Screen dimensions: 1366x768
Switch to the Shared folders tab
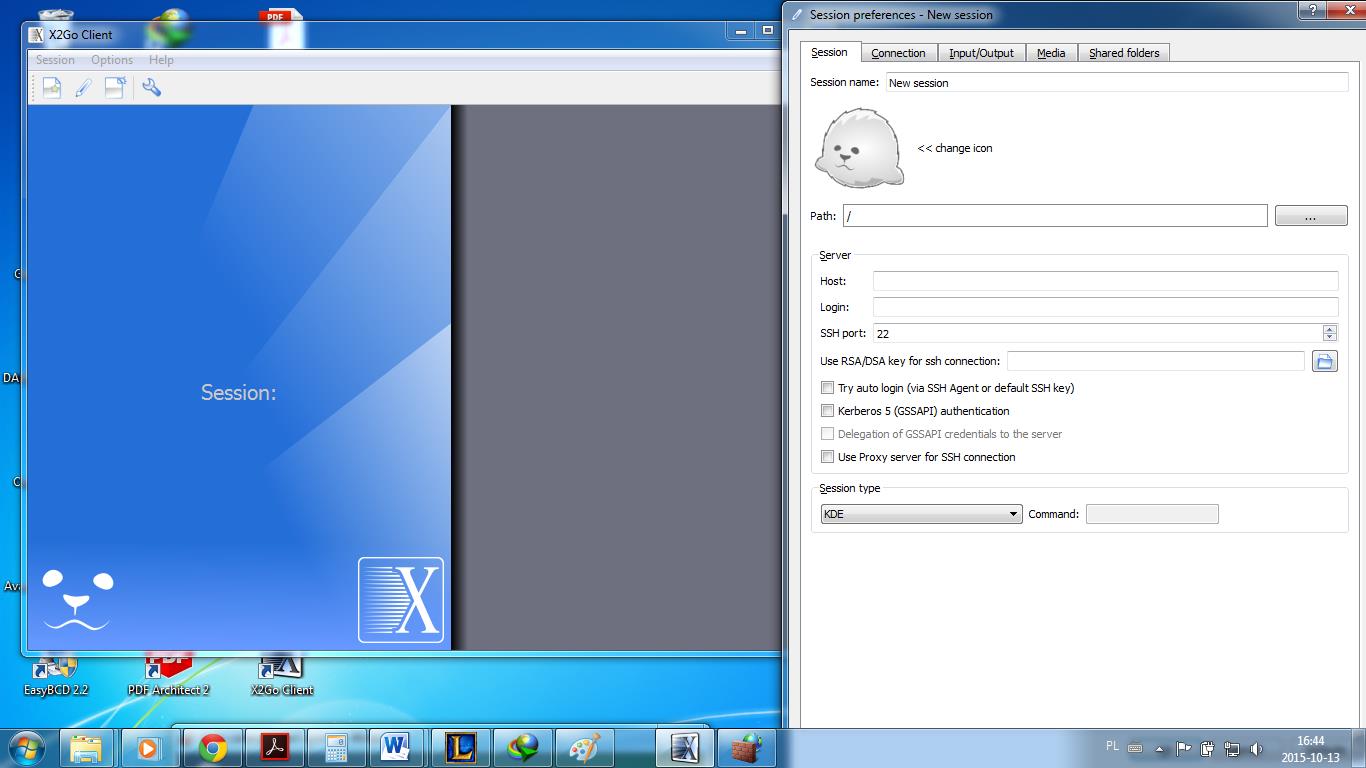[x=1124, y=53]
